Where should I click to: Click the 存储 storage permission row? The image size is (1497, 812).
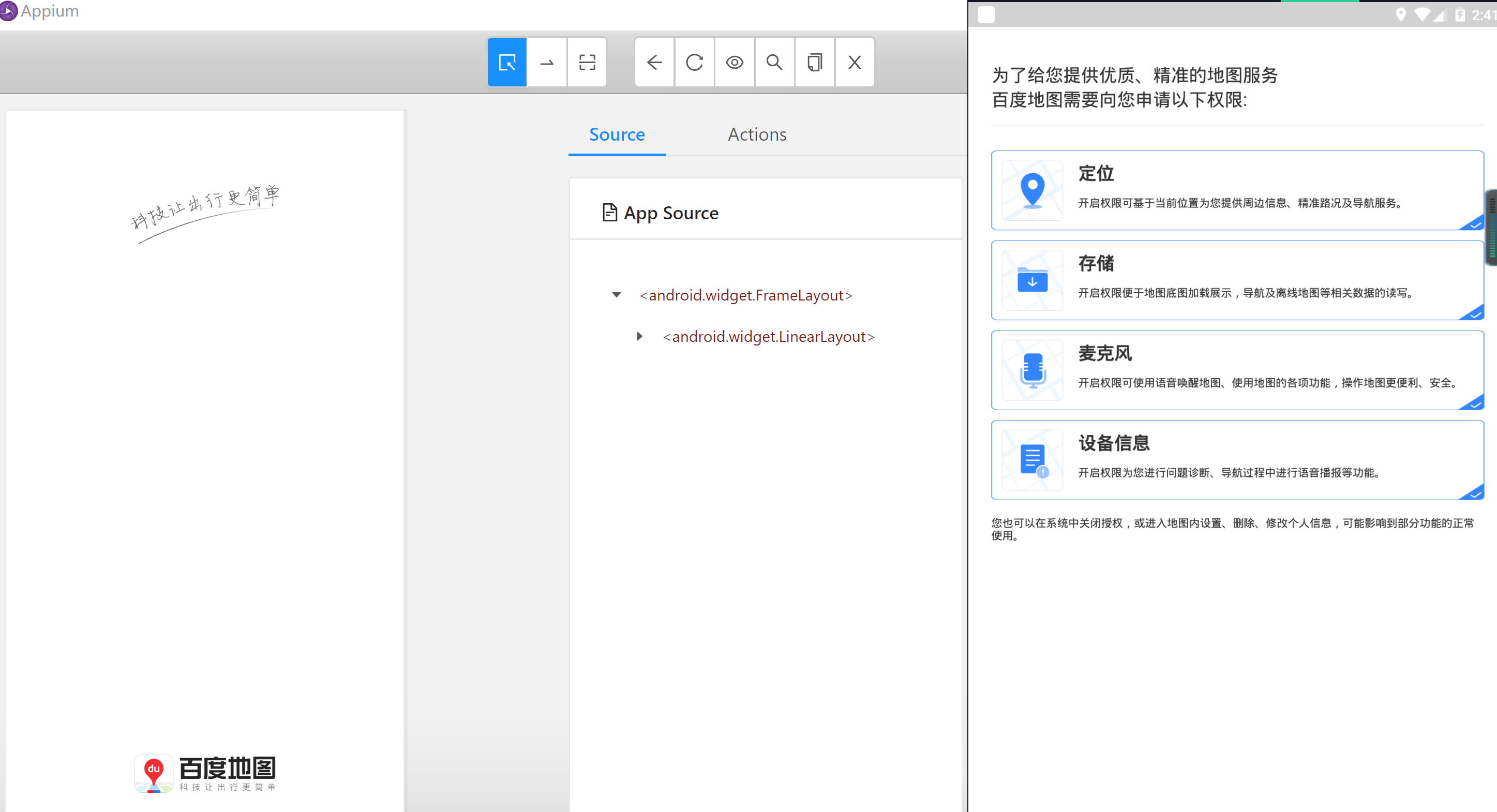[x=1237, y=280]
